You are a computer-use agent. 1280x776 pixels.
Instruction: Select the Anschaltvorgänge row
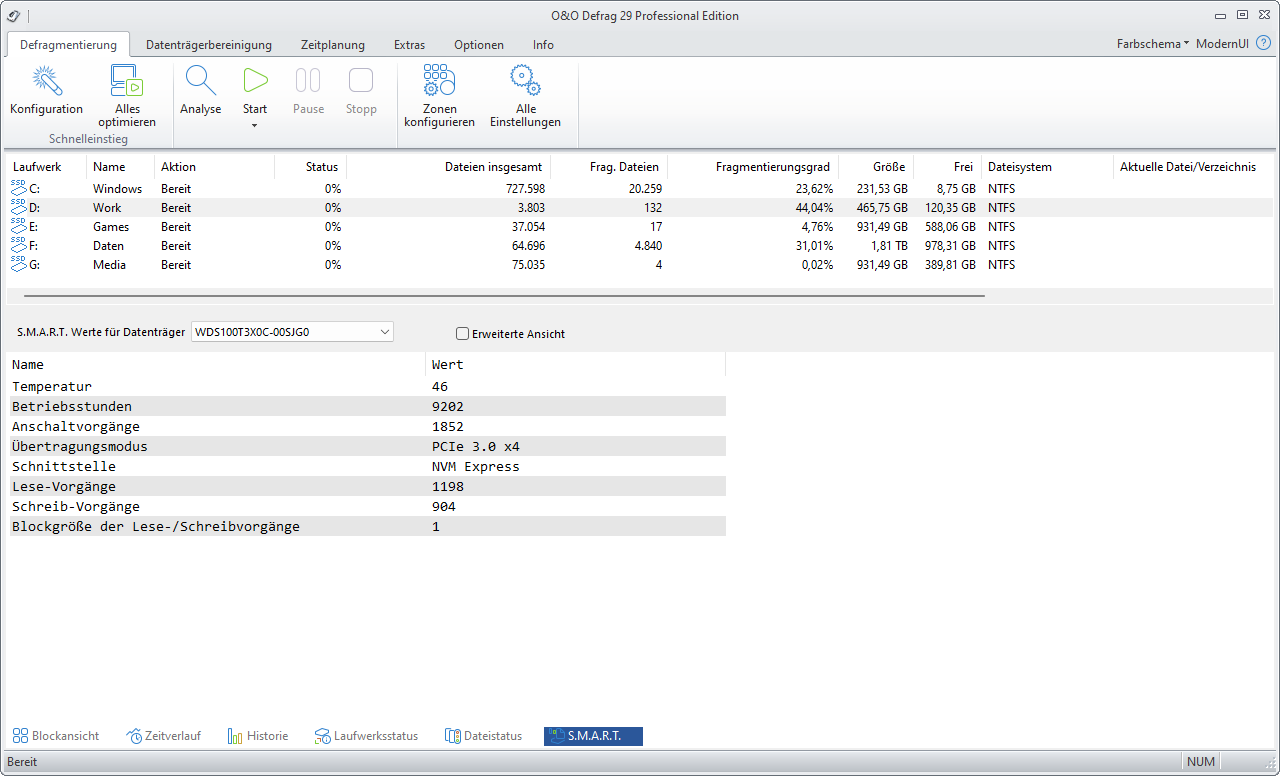click(x=367, y=426)
